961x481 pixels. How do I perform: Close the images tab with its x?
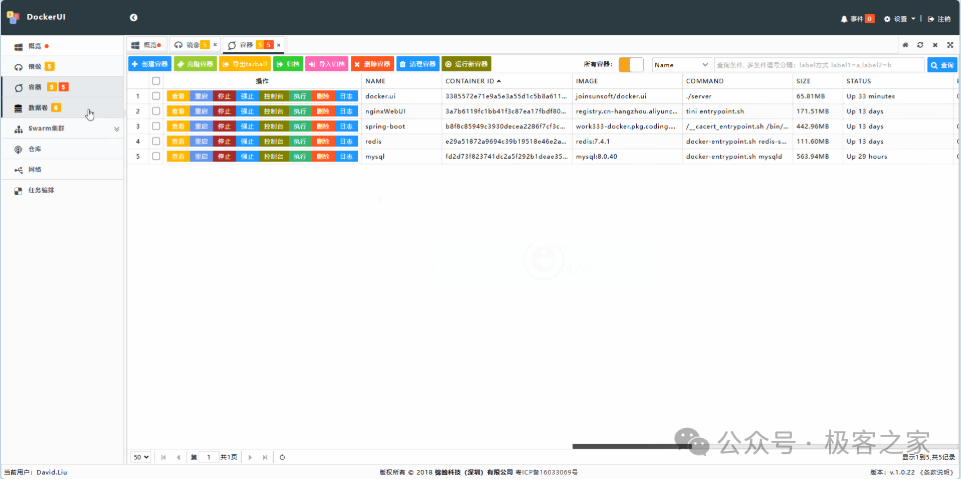(x=215, y=45)
